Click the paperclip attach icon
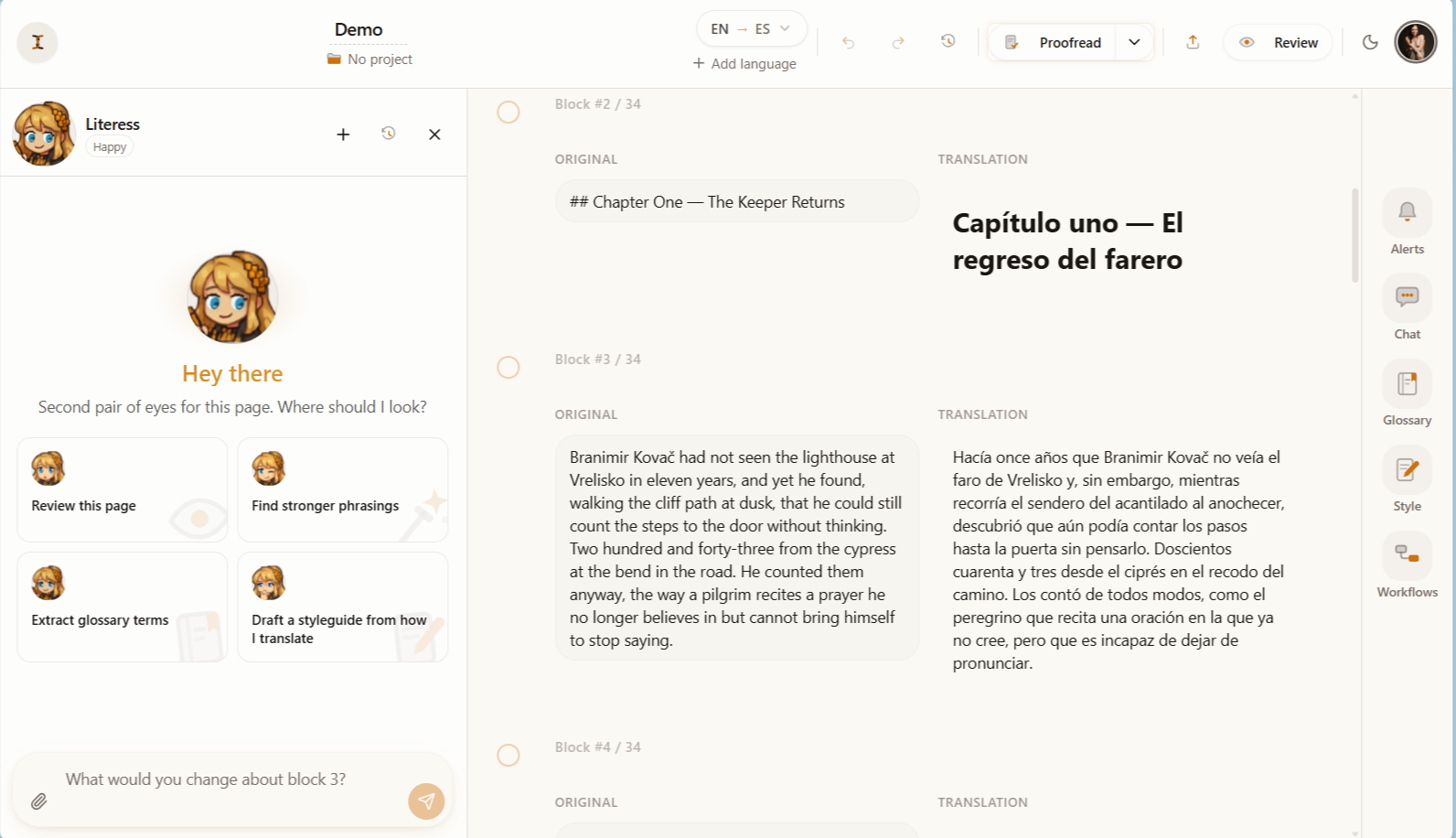 click(38, 801)
